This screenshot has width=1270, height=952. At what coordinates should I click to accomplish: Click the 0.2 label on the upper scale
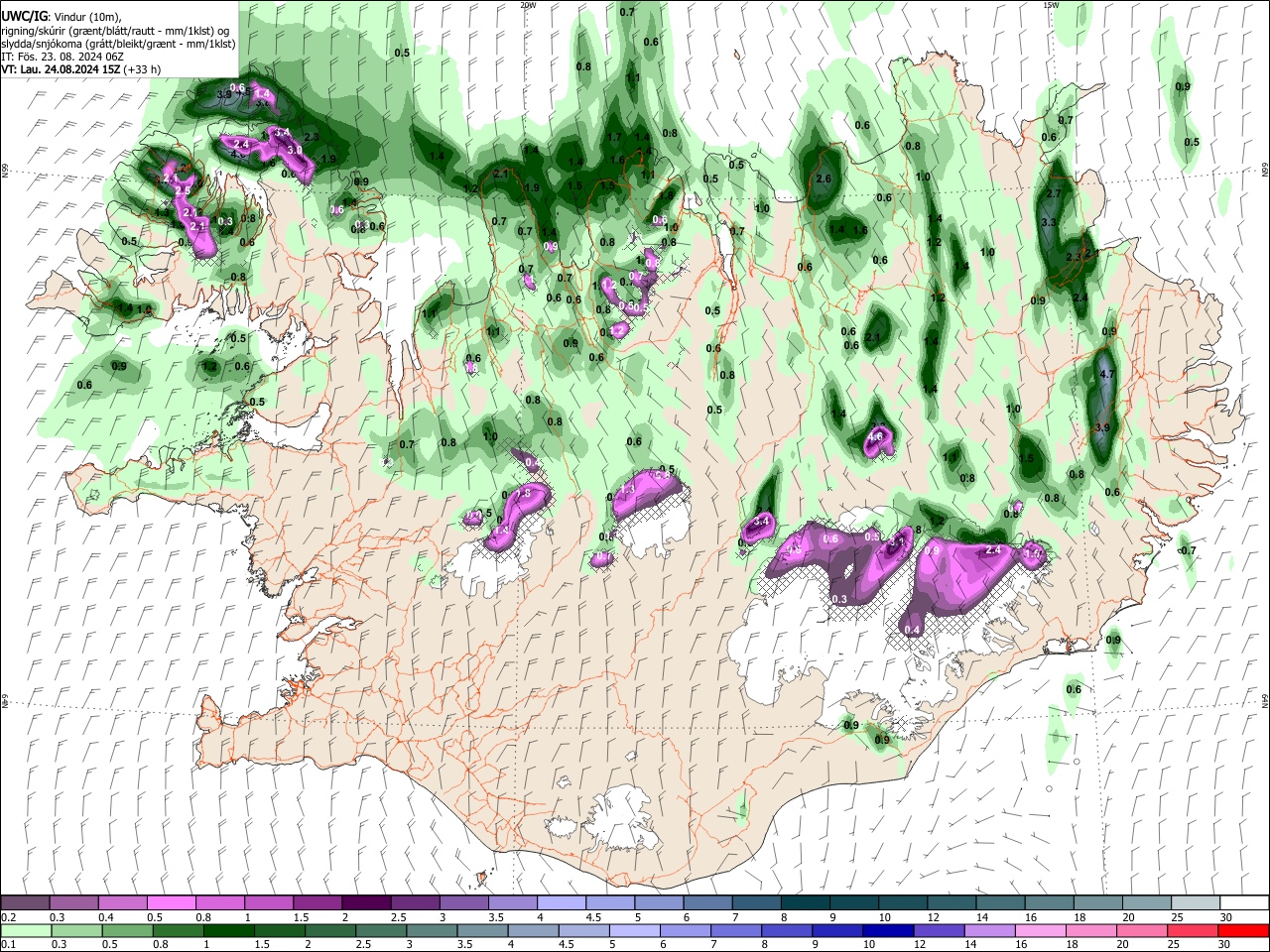click(8, 917)
